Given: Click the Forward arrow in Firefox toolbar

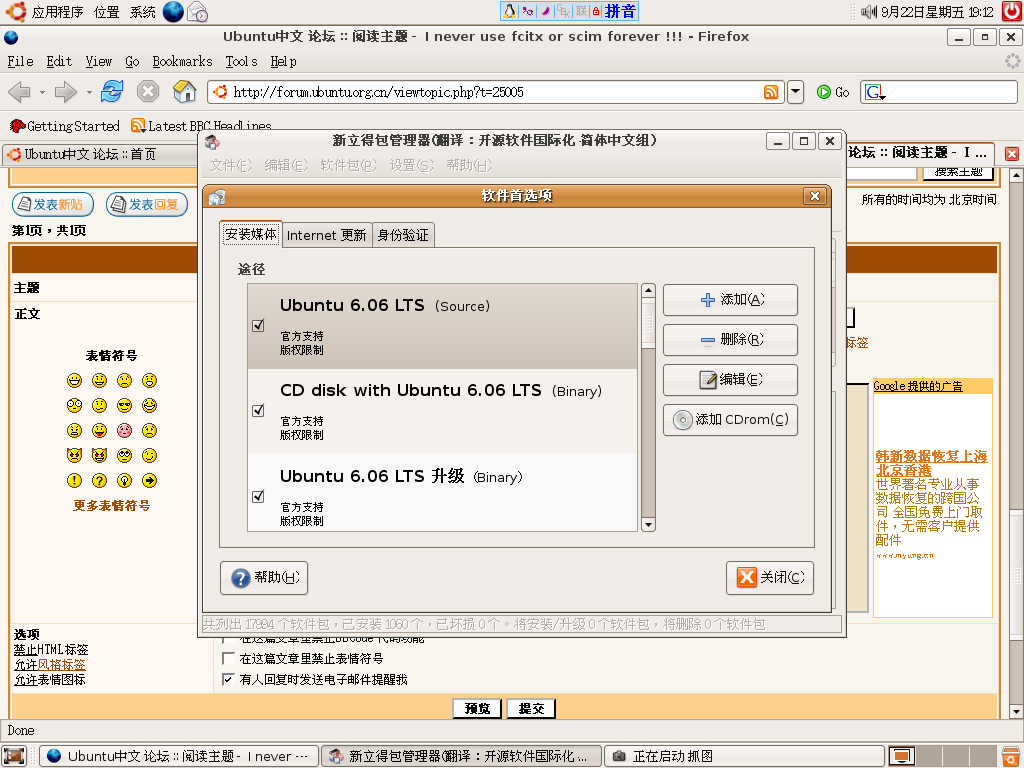Looking at the screenshot, I should tap(65, 92).
